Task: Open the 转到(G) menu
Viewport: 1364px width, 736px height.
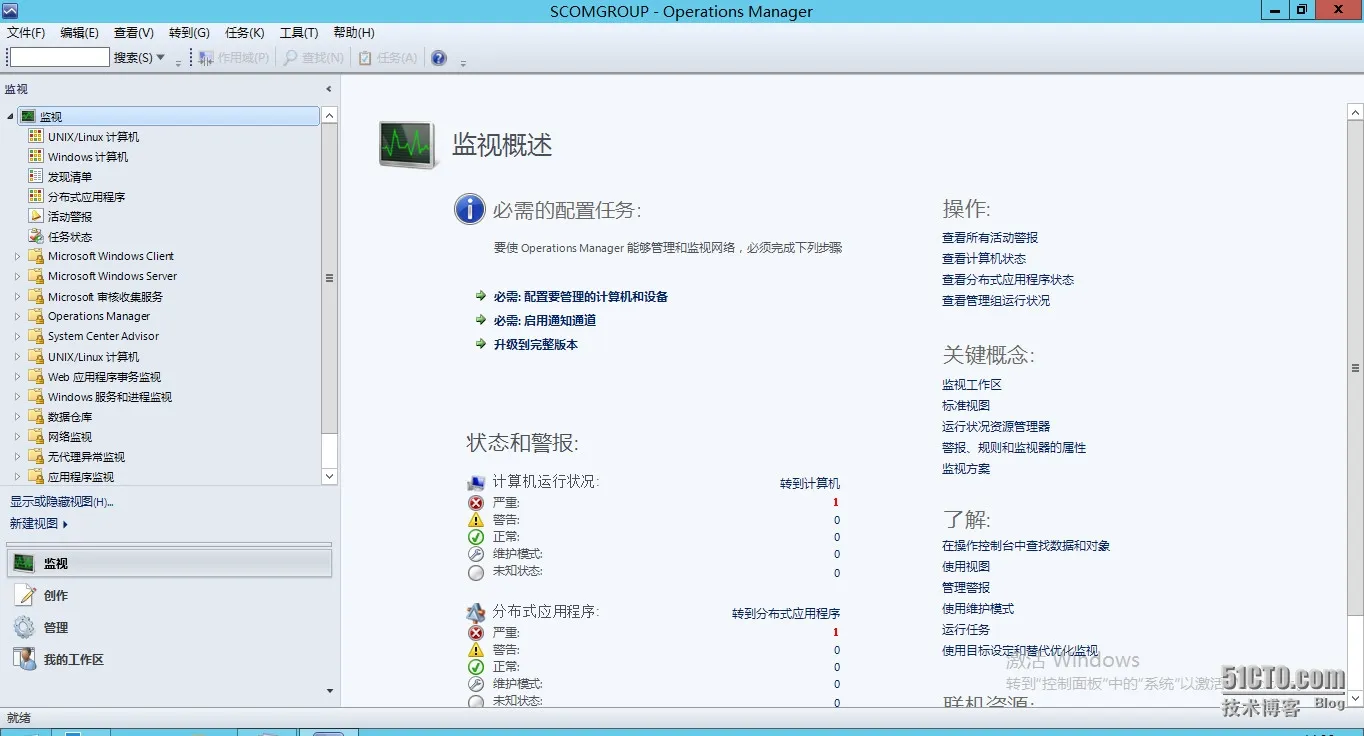Action: pos(189,33)
